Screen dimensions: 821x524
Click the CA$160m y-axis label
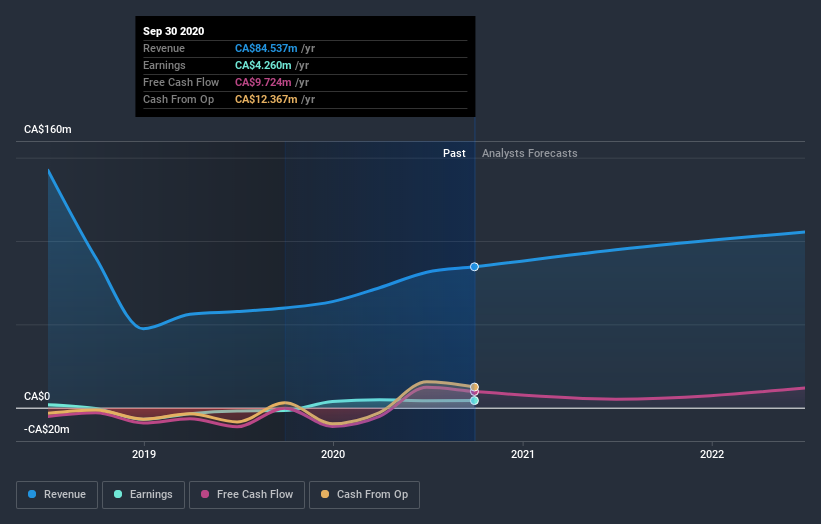48,129
